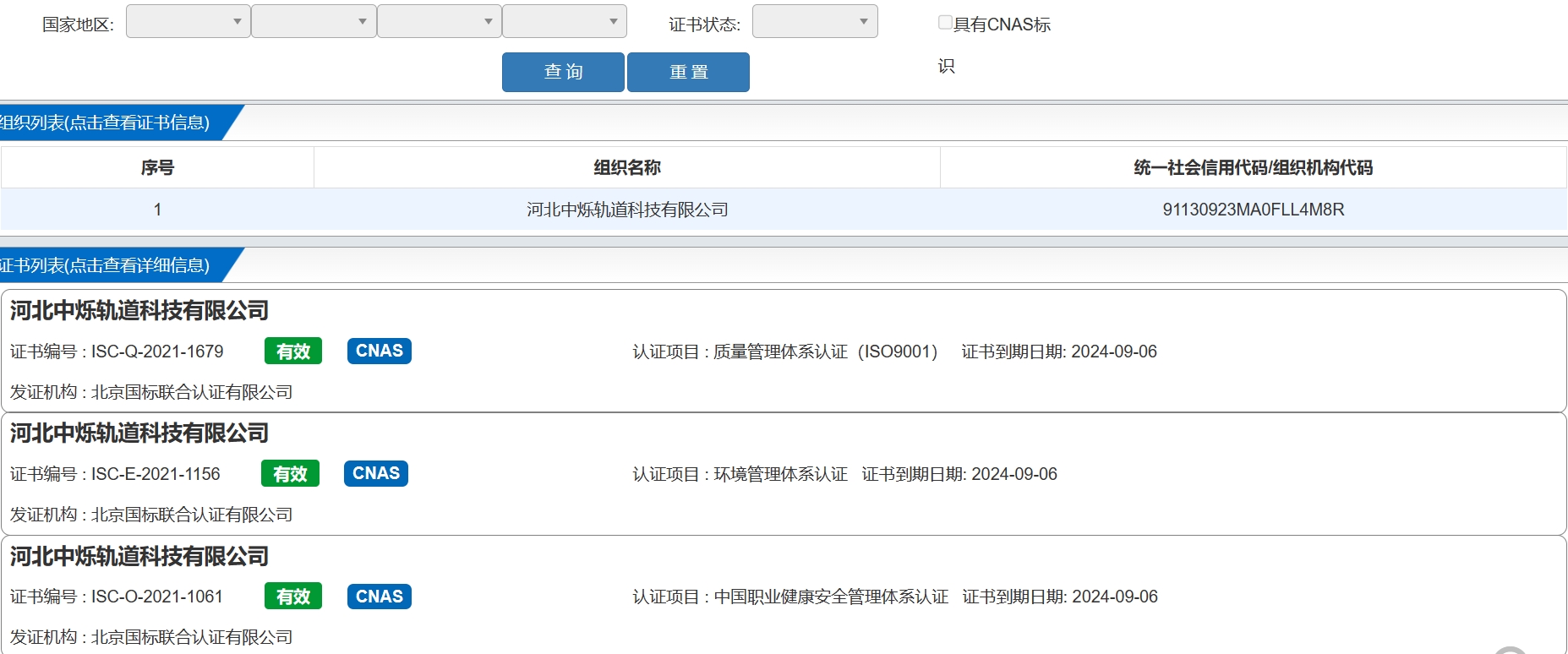Screen dimensions: 1568x654
Task: Click the 有效 badge for ISC-Q-2021-1679
Action: (x=293, y=352)
